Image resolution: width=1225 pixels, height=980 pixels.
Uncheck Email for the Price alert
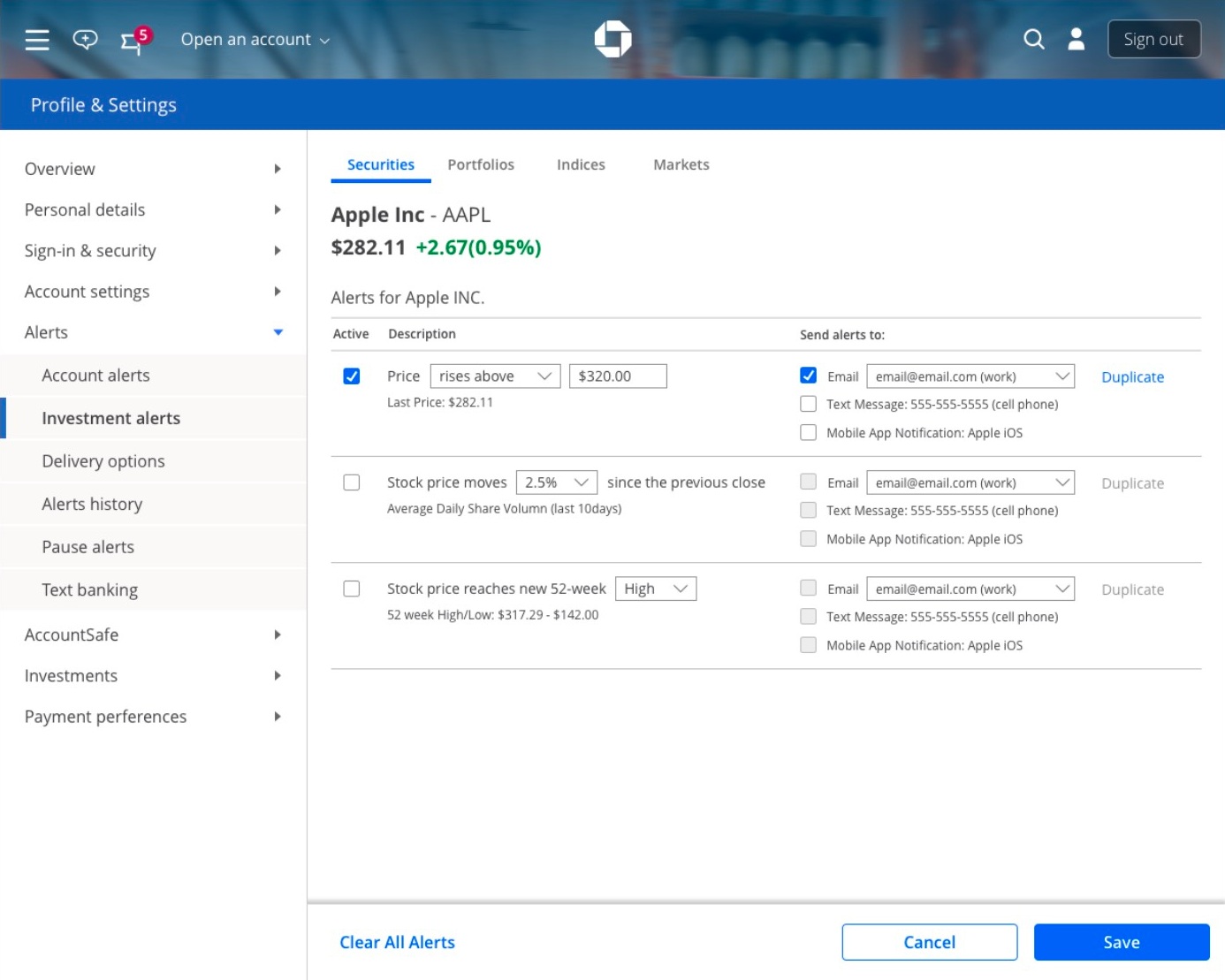pyautogui.click(x=808, y=376)
